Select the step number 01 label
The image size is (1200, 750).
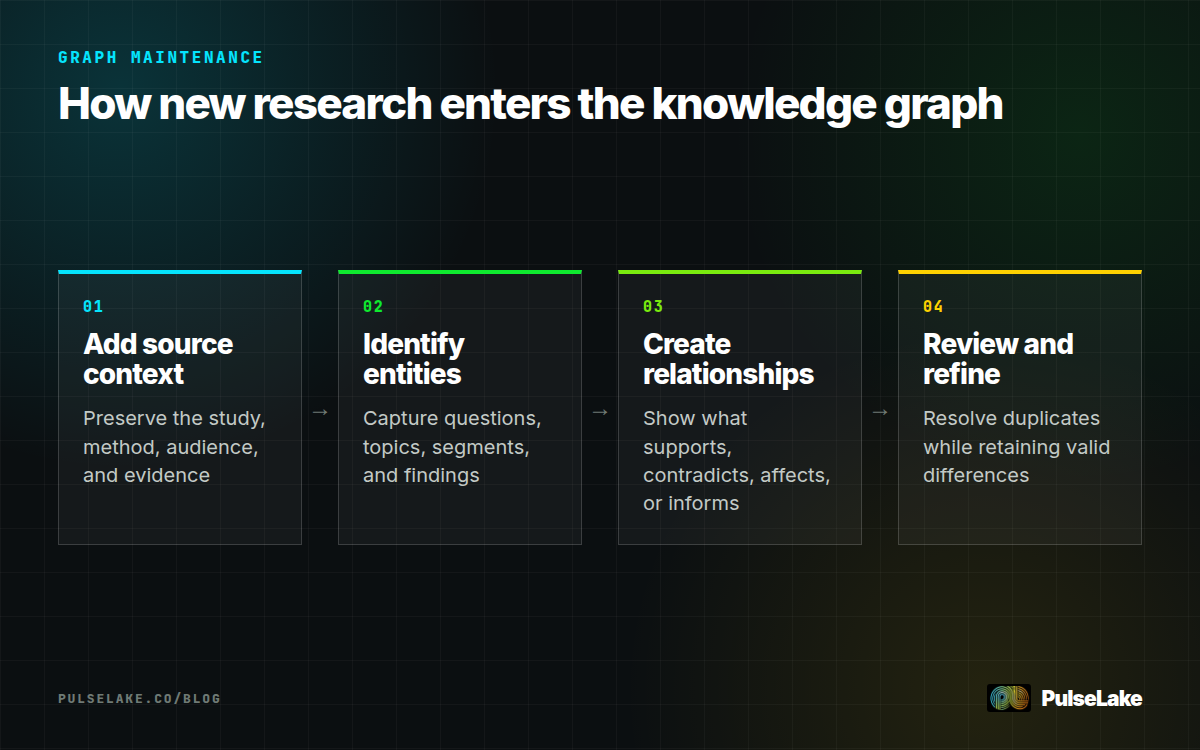click(x=93, y=307)
